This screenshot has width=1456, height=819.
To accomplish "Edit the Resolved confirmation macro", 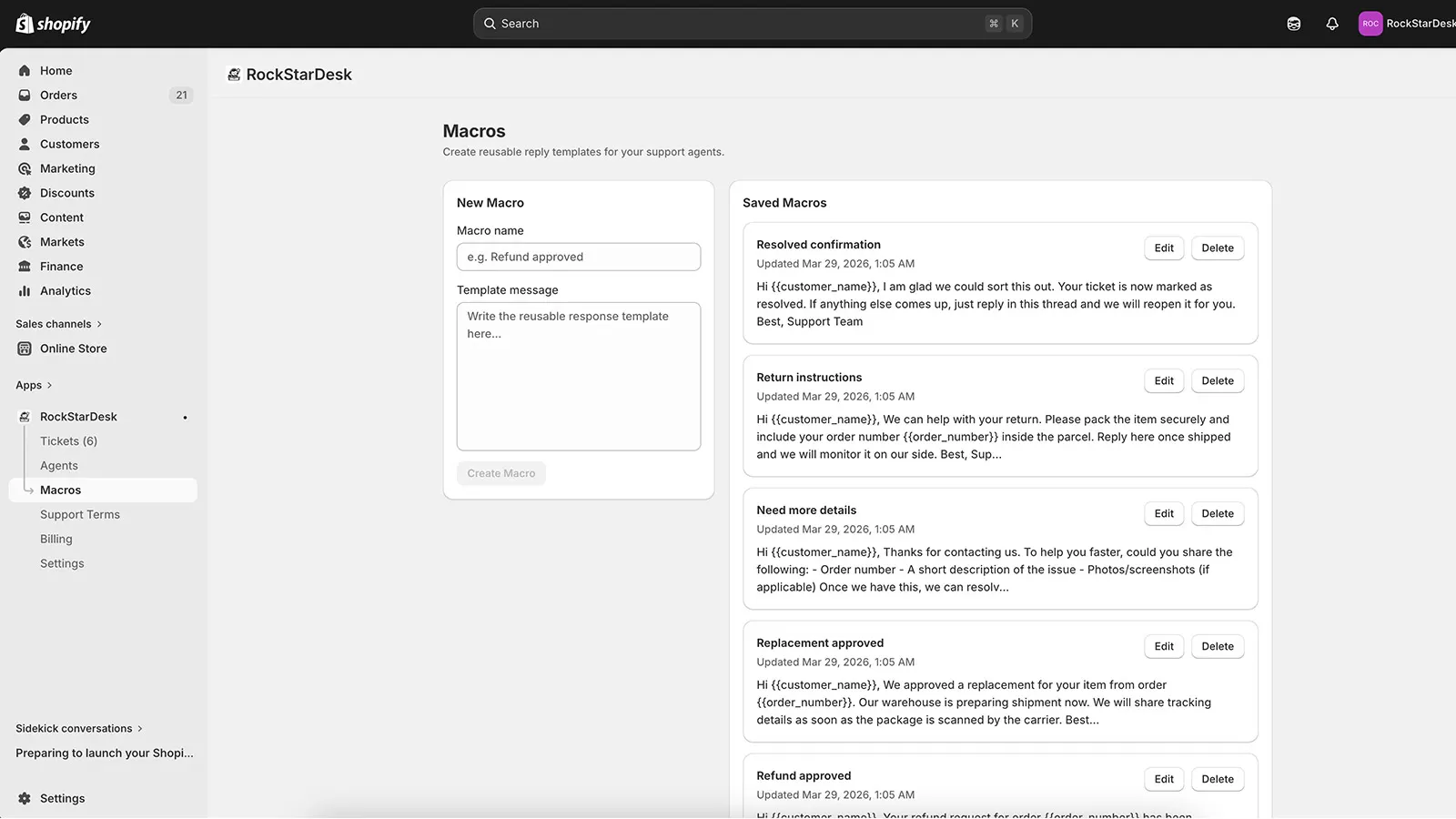I will pos(1164,248).
